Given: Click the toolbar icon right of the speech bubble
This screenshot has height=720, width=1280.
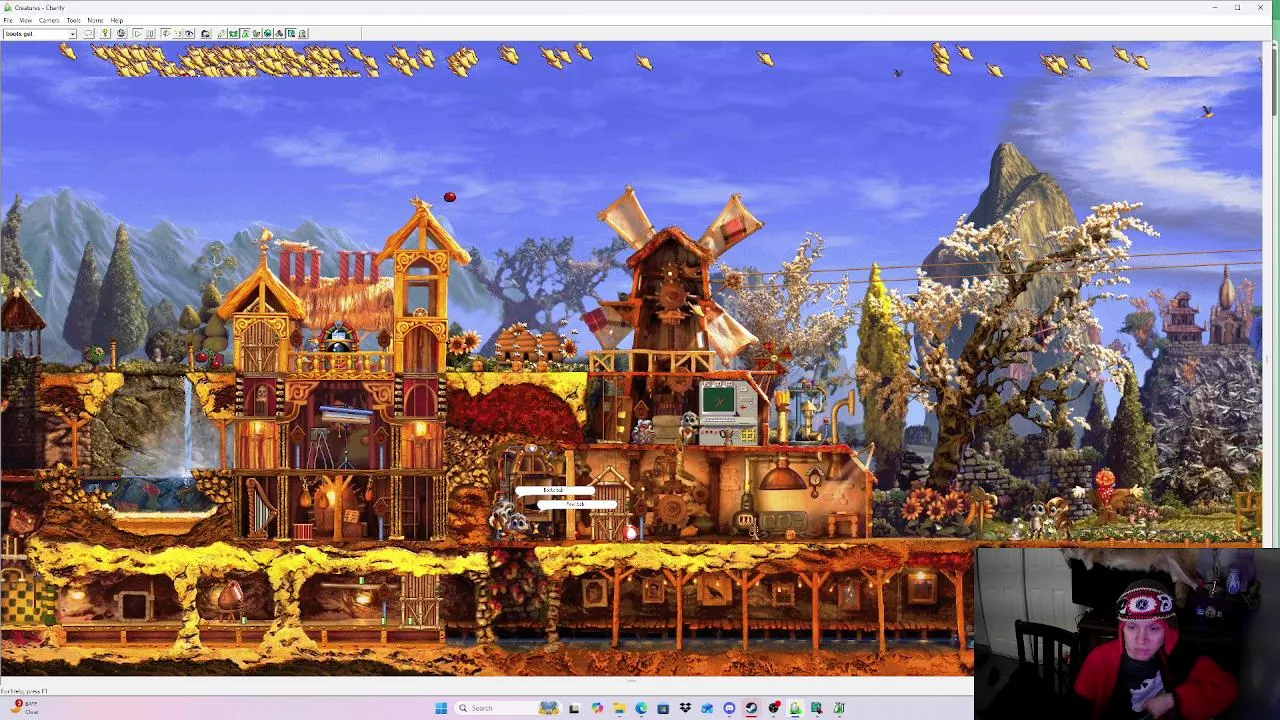Looking at the screenshot, I should pos(177,34).
